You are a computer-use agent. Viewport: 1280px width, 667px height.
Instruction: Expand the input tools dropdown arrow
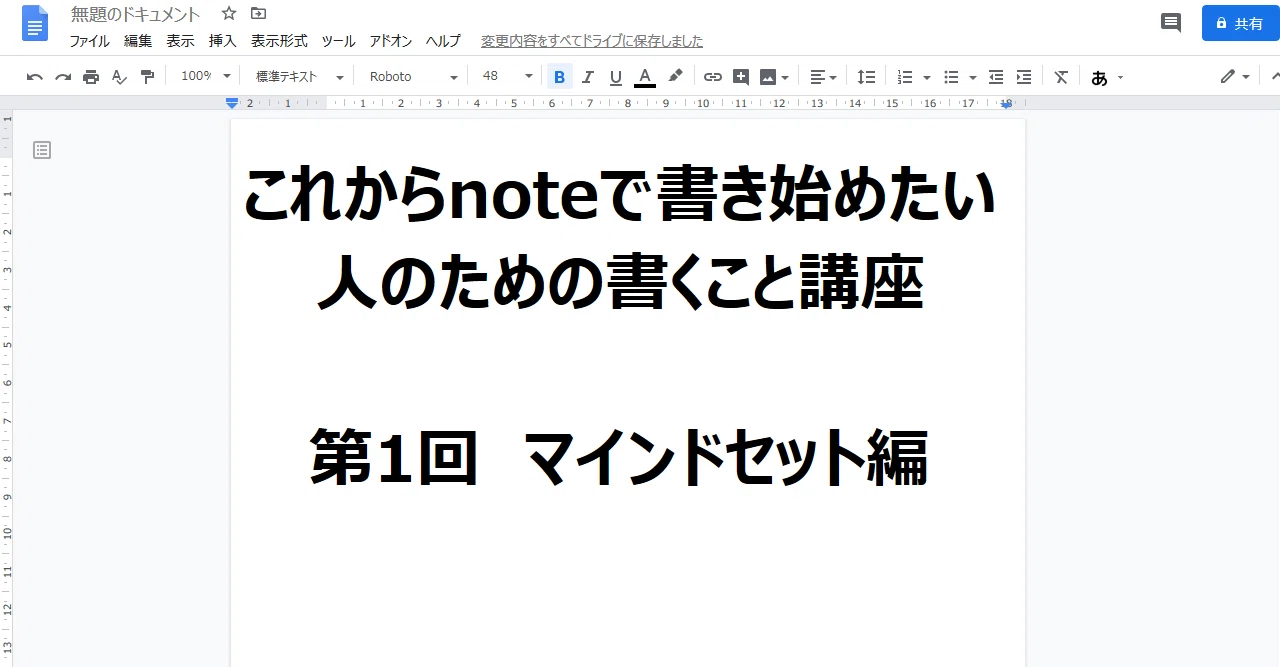1120,77
